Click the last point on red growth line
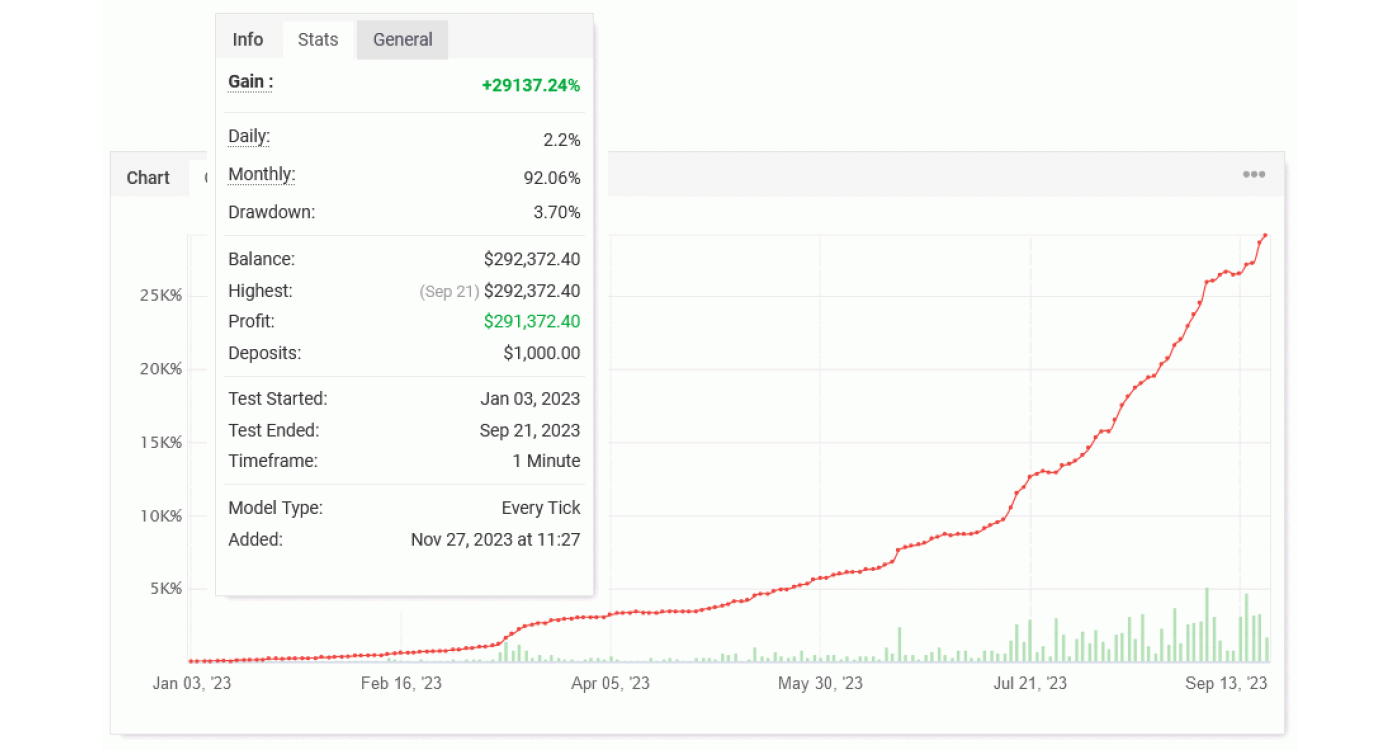Viewport: 1400px width, 750px height. point(1265,236)
